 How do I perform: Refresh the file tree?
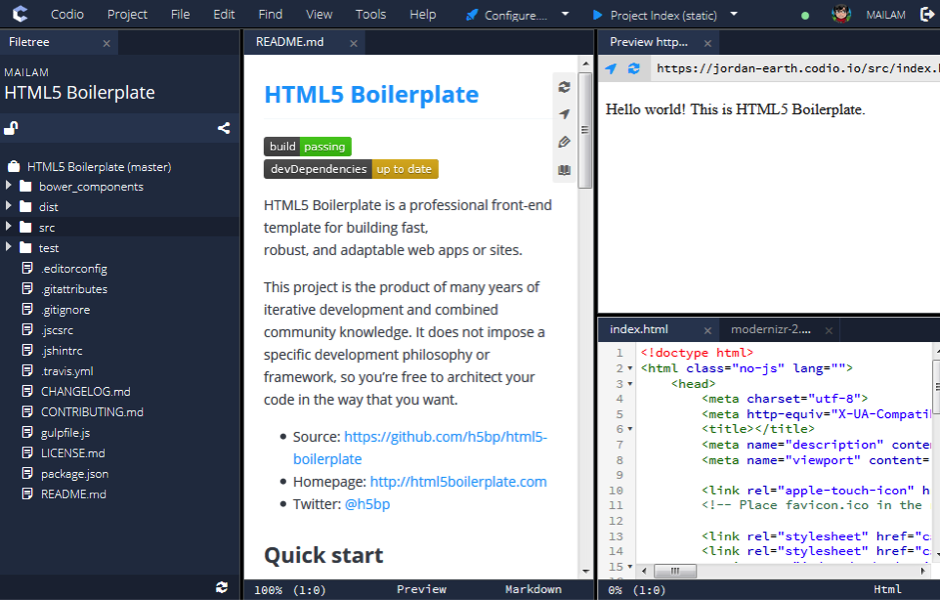[222, 587]
